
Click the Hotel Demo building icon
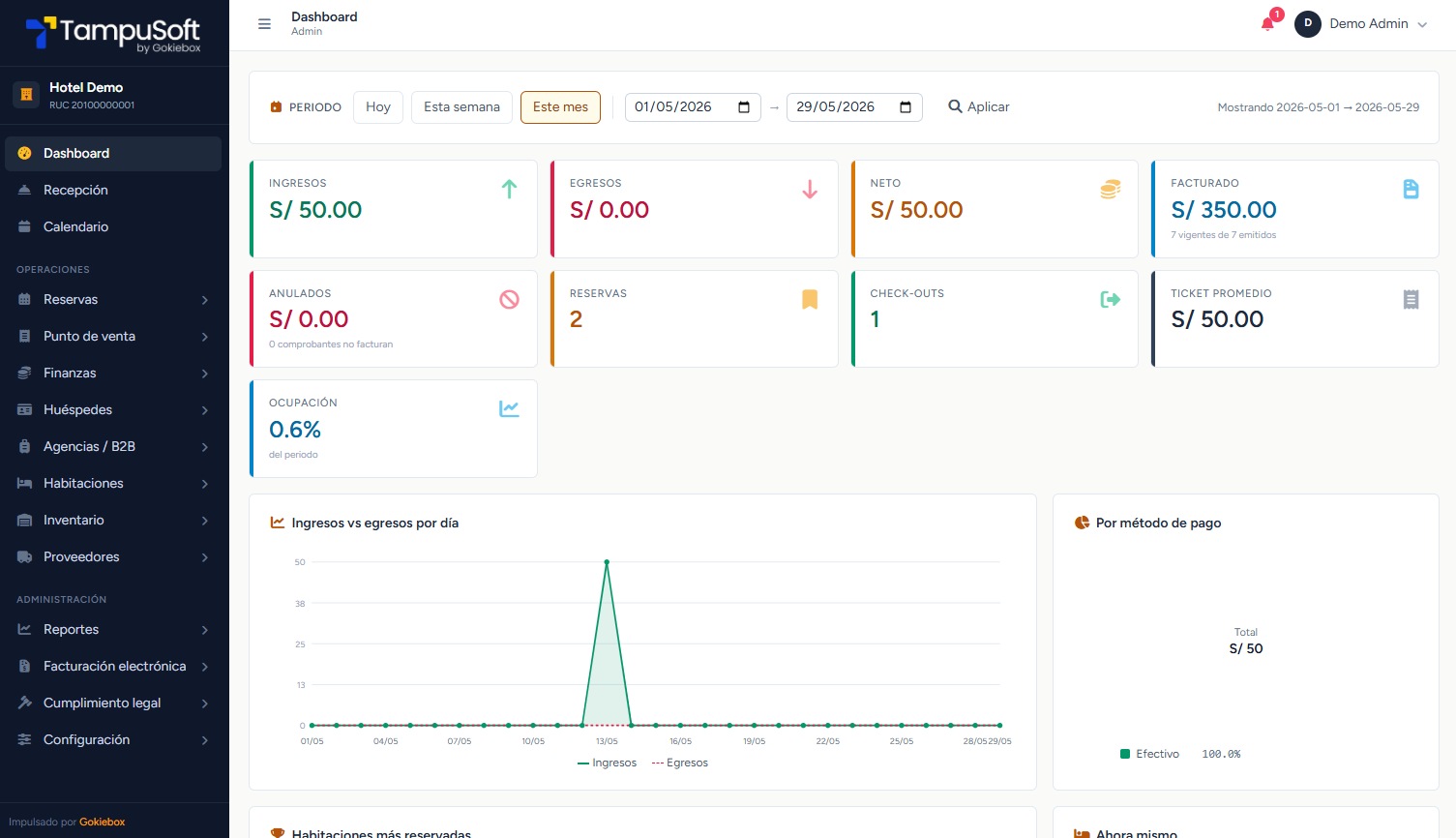[x=26, y=95]
